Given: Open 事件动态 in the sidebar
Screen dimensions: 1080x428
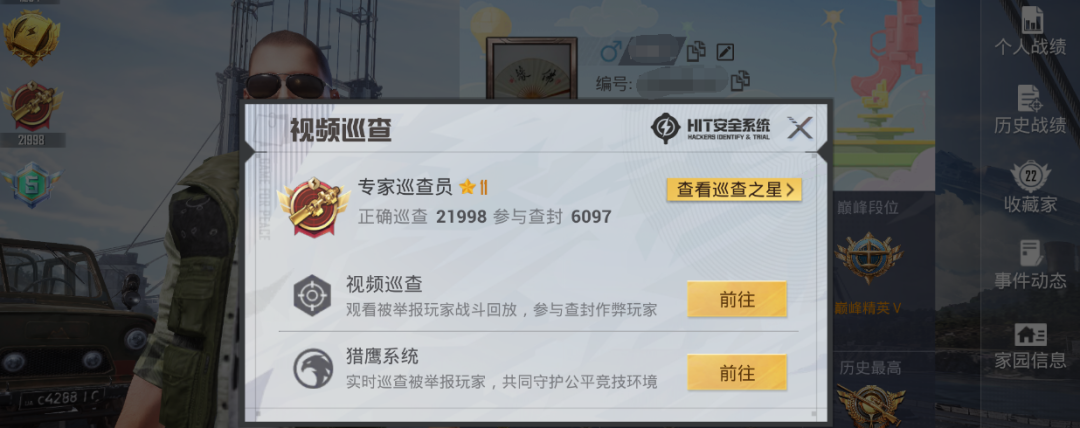Looking at the screenshot, I should pyautogui.click(x=1030, y=265).
